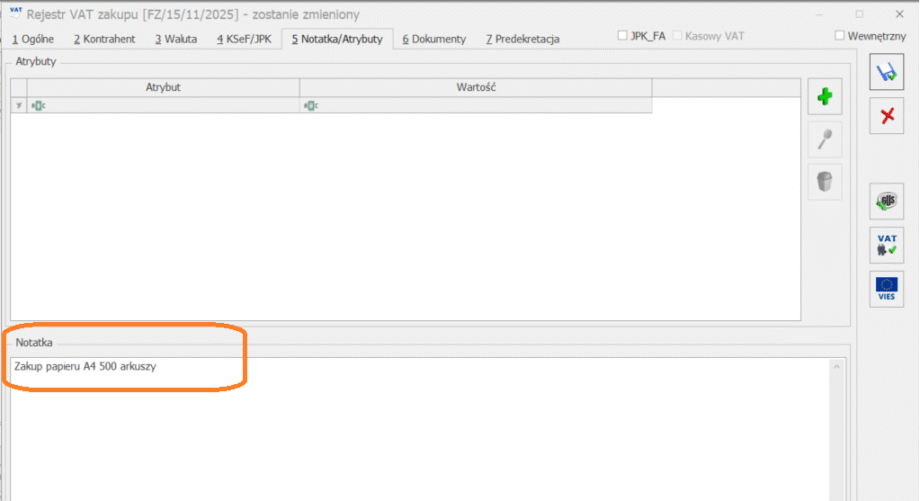Click the note scrollbar up arrow

pyautogui.click(x=837, y=367)
